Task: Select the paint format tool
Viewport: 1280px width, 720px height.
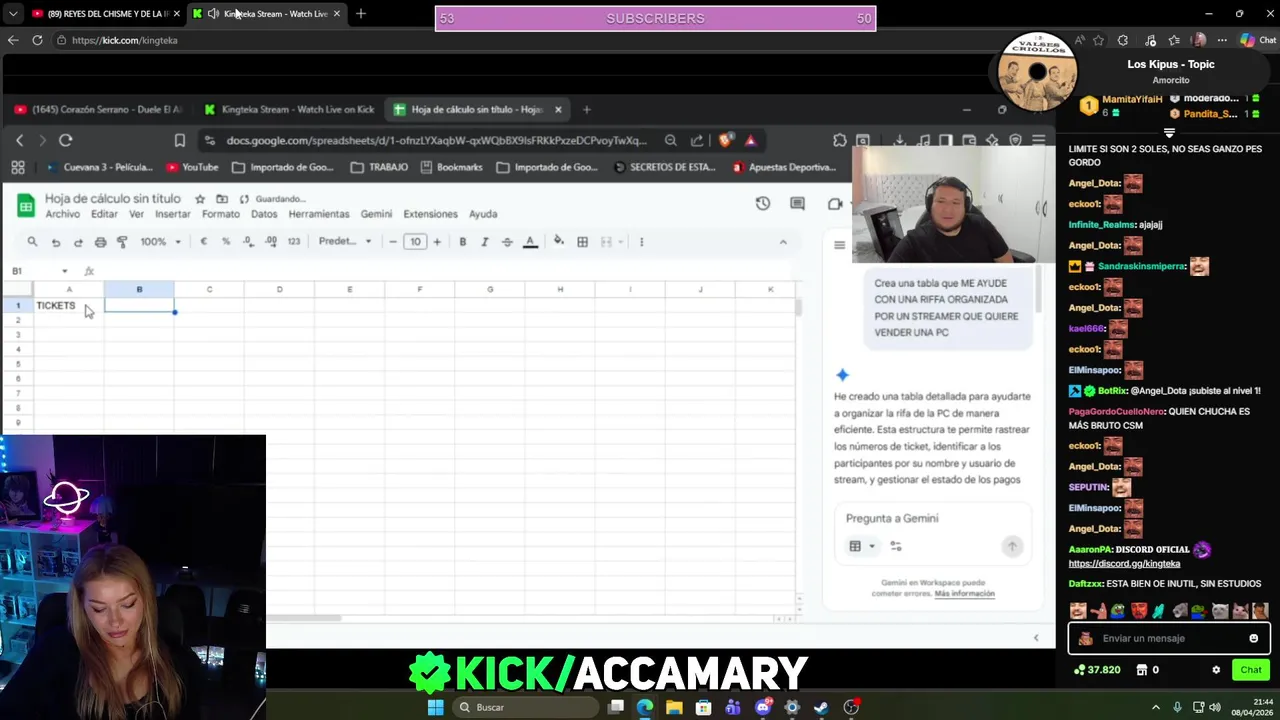Action: pyautogui.click(x=122, y=242)
